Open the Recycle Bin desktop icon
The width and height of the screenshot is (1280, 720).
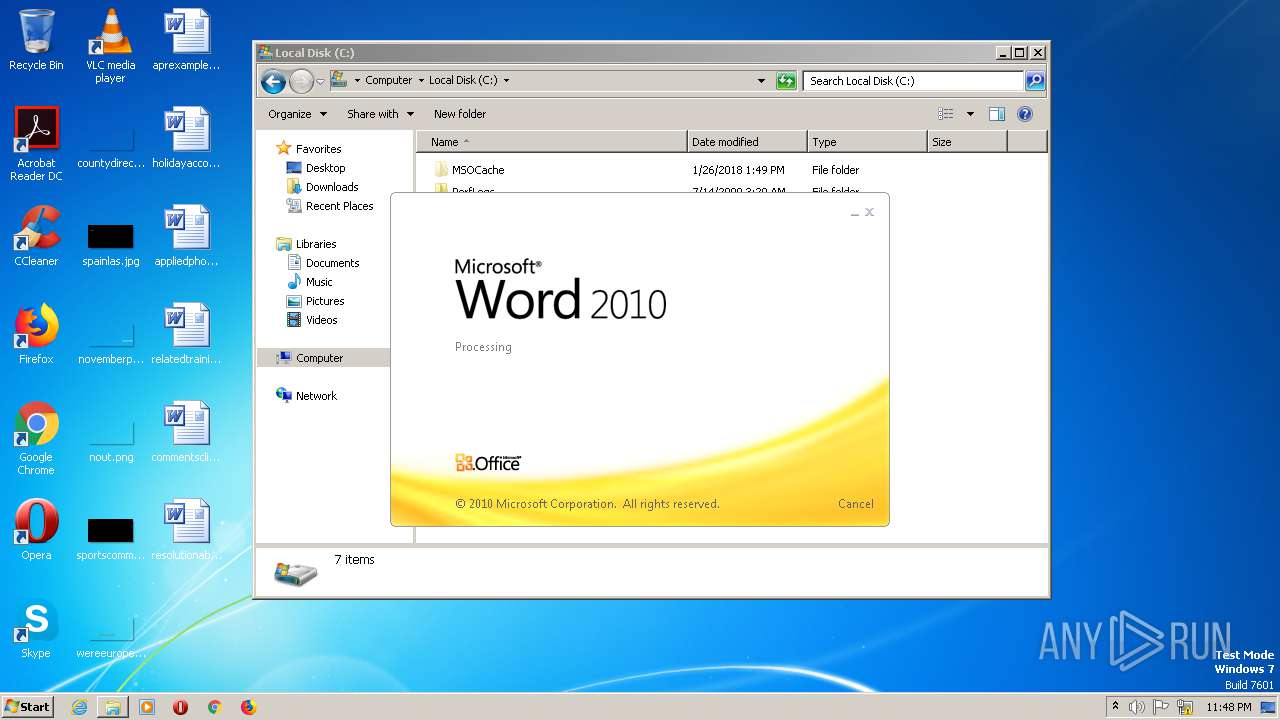click(x=36, y=40)
